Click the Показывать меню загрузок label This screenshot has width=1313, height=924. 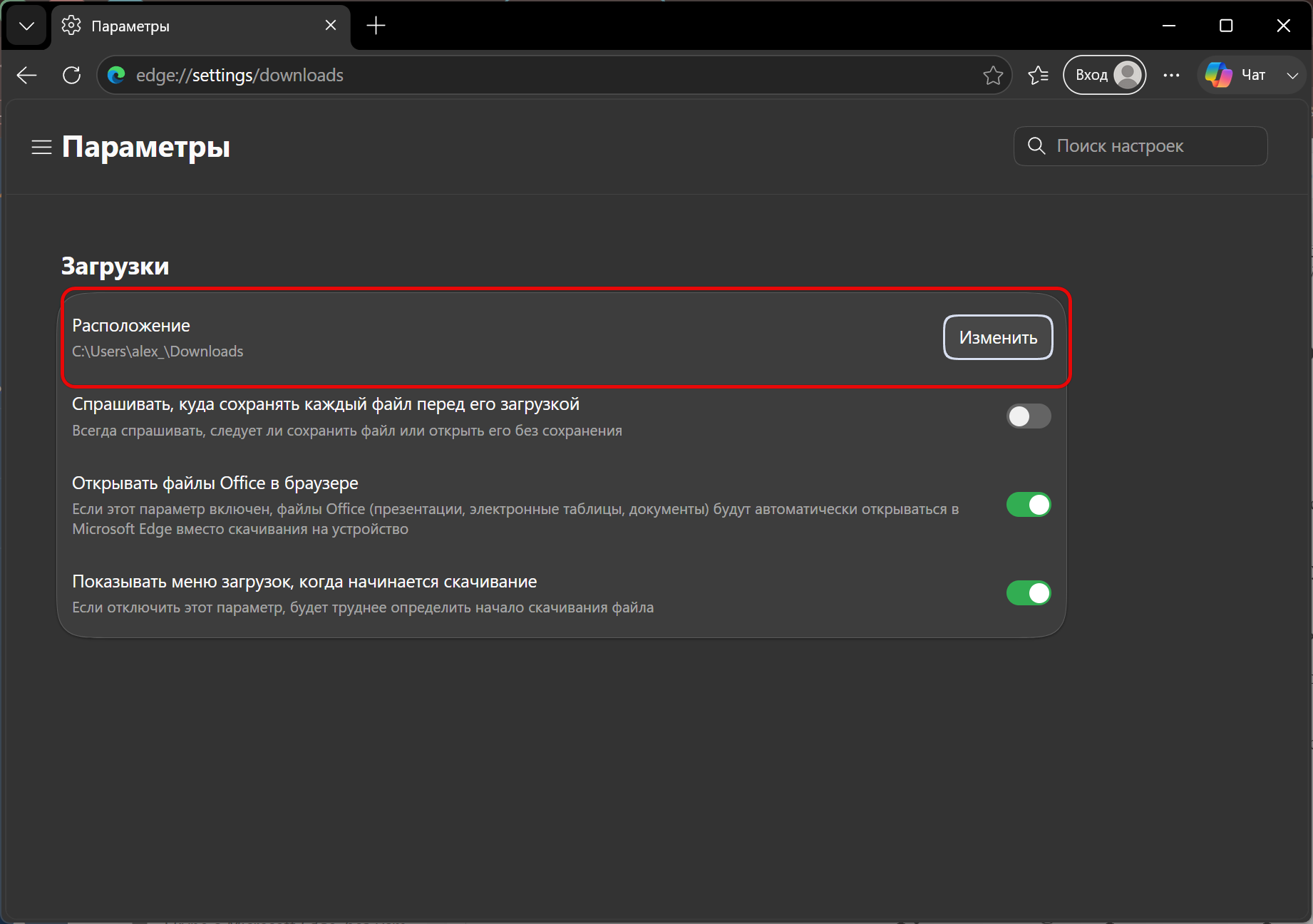point(304,582)
